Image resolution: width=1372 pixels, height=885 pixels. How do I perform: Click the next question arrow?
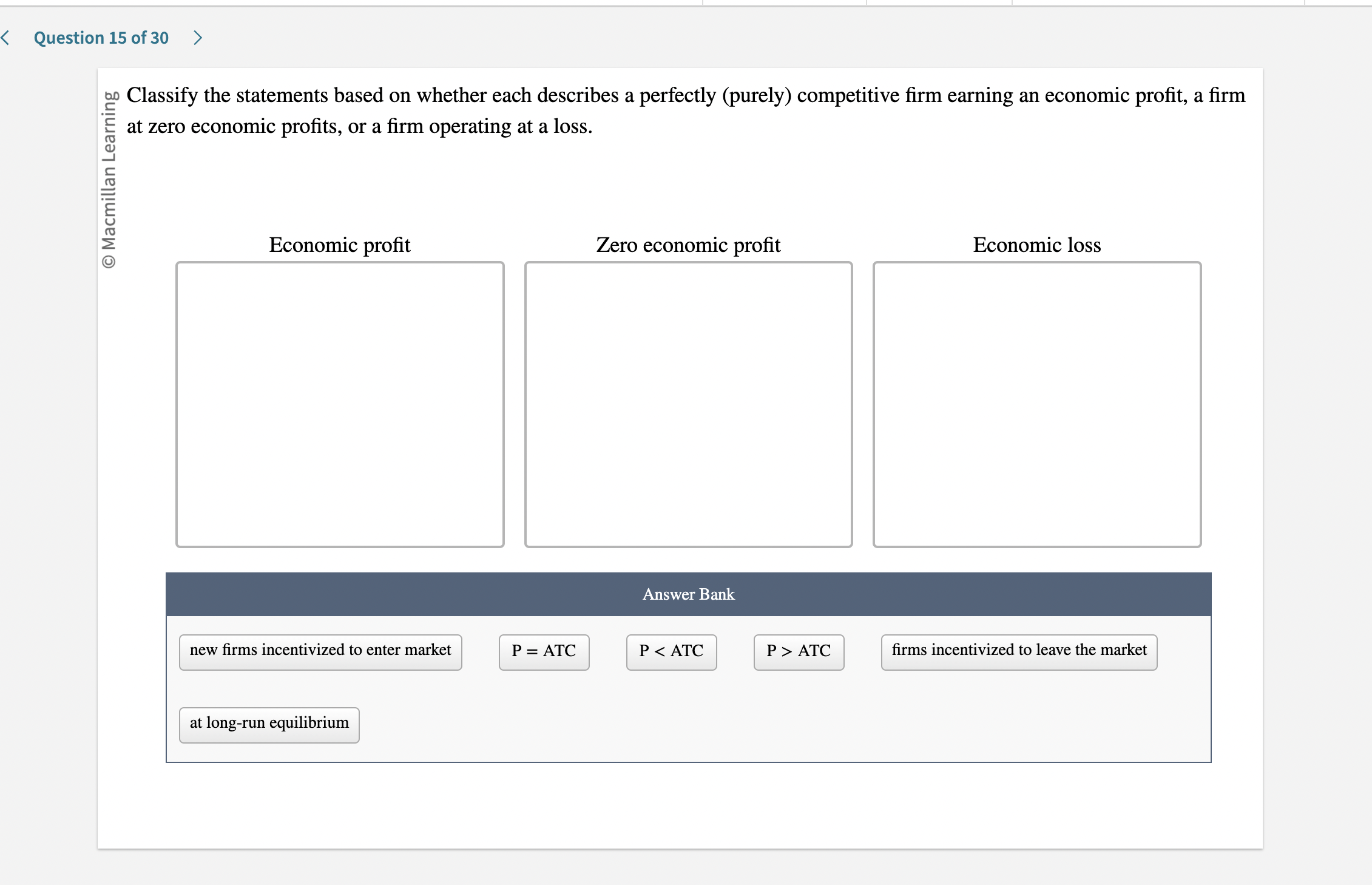198,38
